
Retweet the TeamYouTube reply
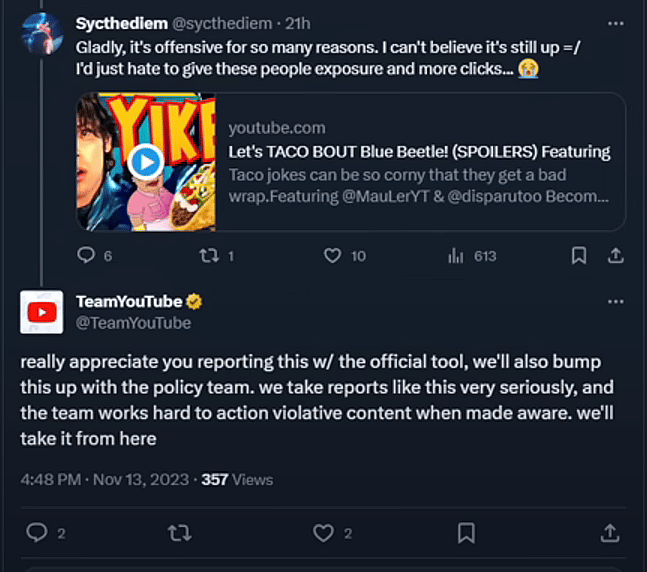tap(180, 533)
